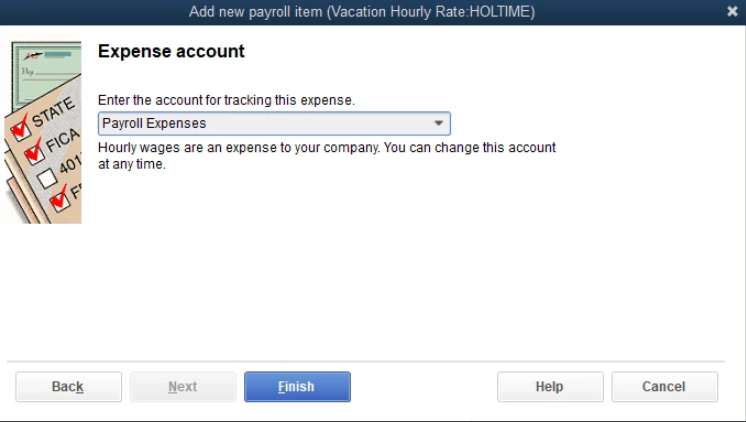Click inside the Payroll Expenses account field
Image resolution: width=746 pixels, height=422 pixels.
click(x=260, y=124)
